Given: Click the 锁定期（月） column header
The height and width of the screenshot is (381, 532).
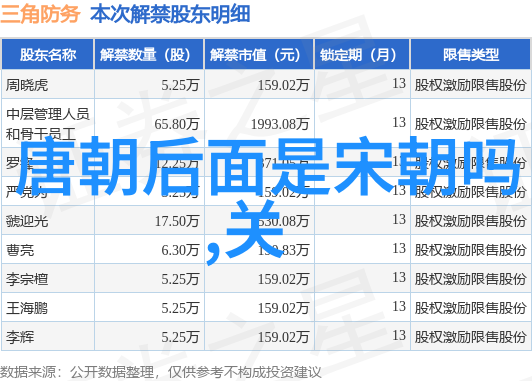Looking at the screenshot, I should 362,55.
